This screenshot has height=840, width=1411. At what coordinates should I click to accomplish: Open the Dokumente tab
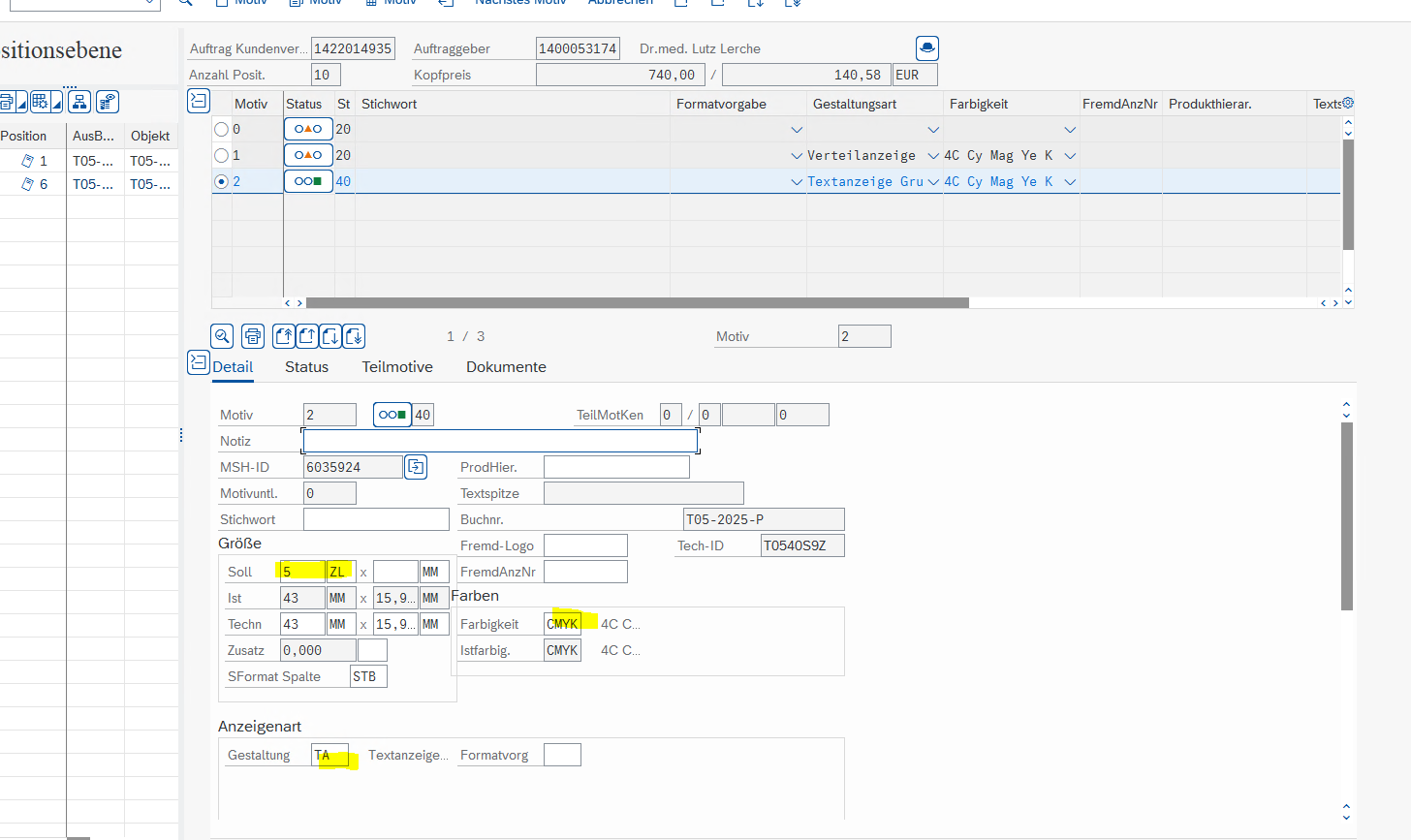506,367
